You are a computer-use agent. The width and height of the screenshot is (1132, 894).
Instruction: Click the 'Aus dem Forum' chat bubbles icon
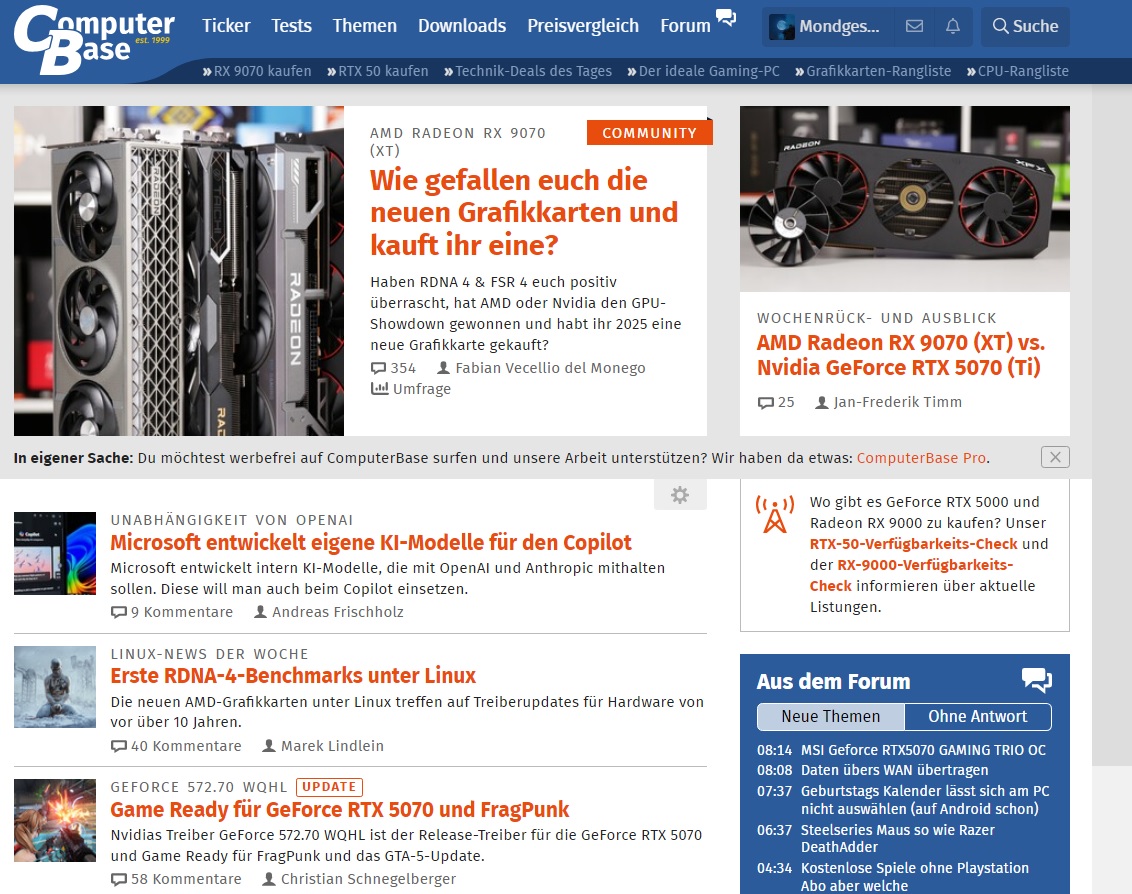pyautogui.click(x=1037, y=680)
